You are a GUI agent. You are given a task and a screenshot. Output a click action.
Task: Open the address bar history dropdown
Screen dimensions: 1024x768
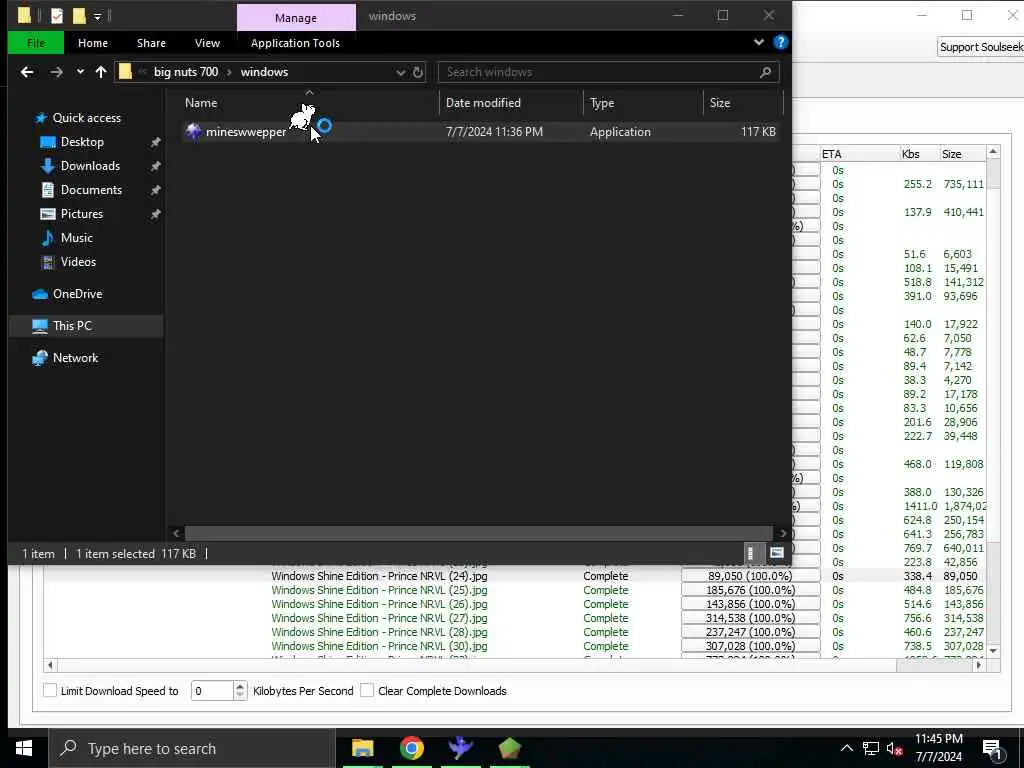(x=400, y=72)
